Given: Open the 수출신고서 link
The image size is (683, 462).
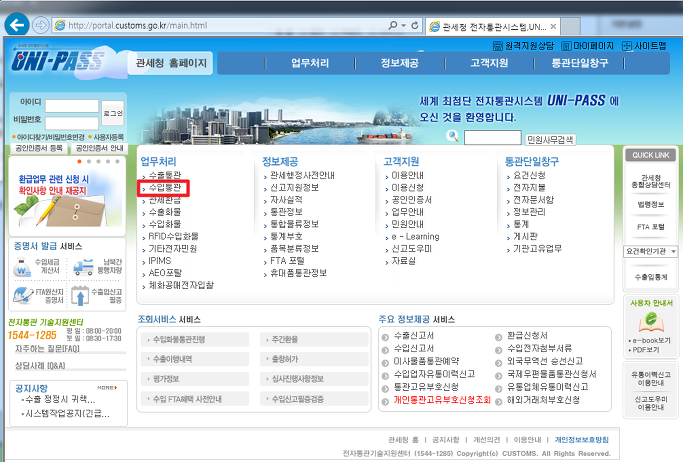Looking at the screenshot, I should pos(414,336).
